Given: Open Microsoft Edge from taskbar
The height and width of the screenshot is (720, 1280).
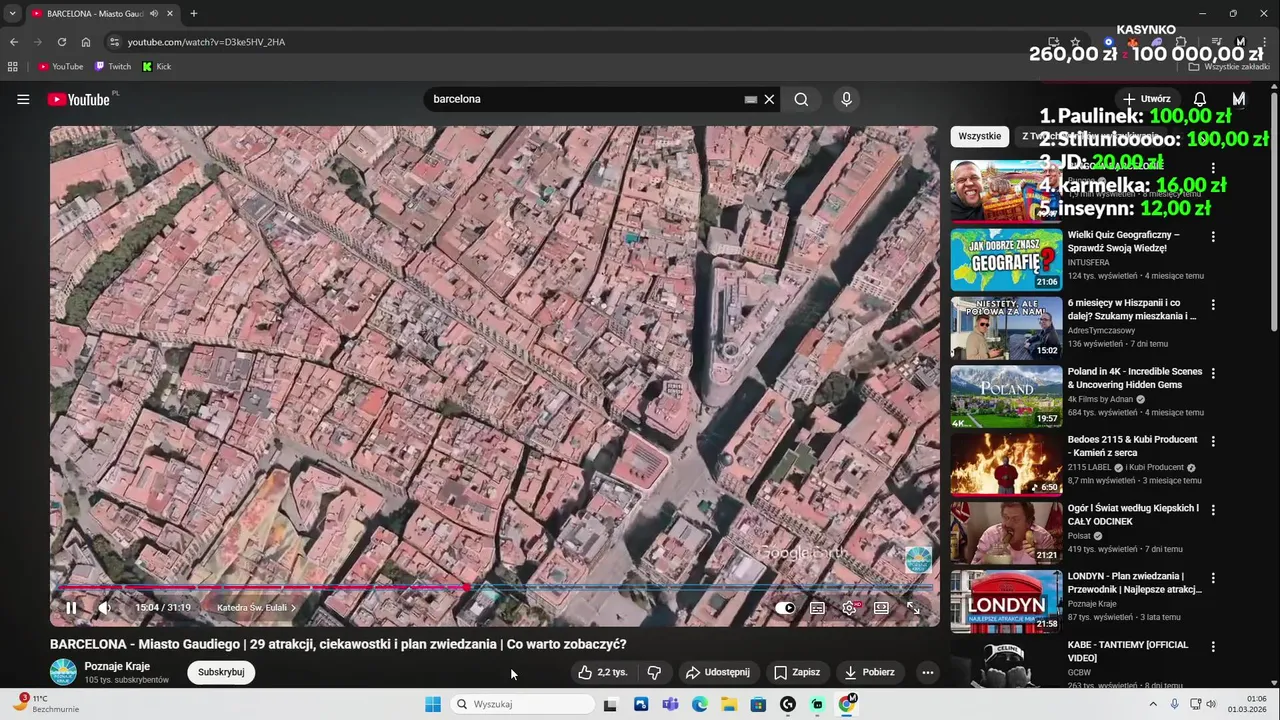Looking at the screenshot, I should coord(700,704).
